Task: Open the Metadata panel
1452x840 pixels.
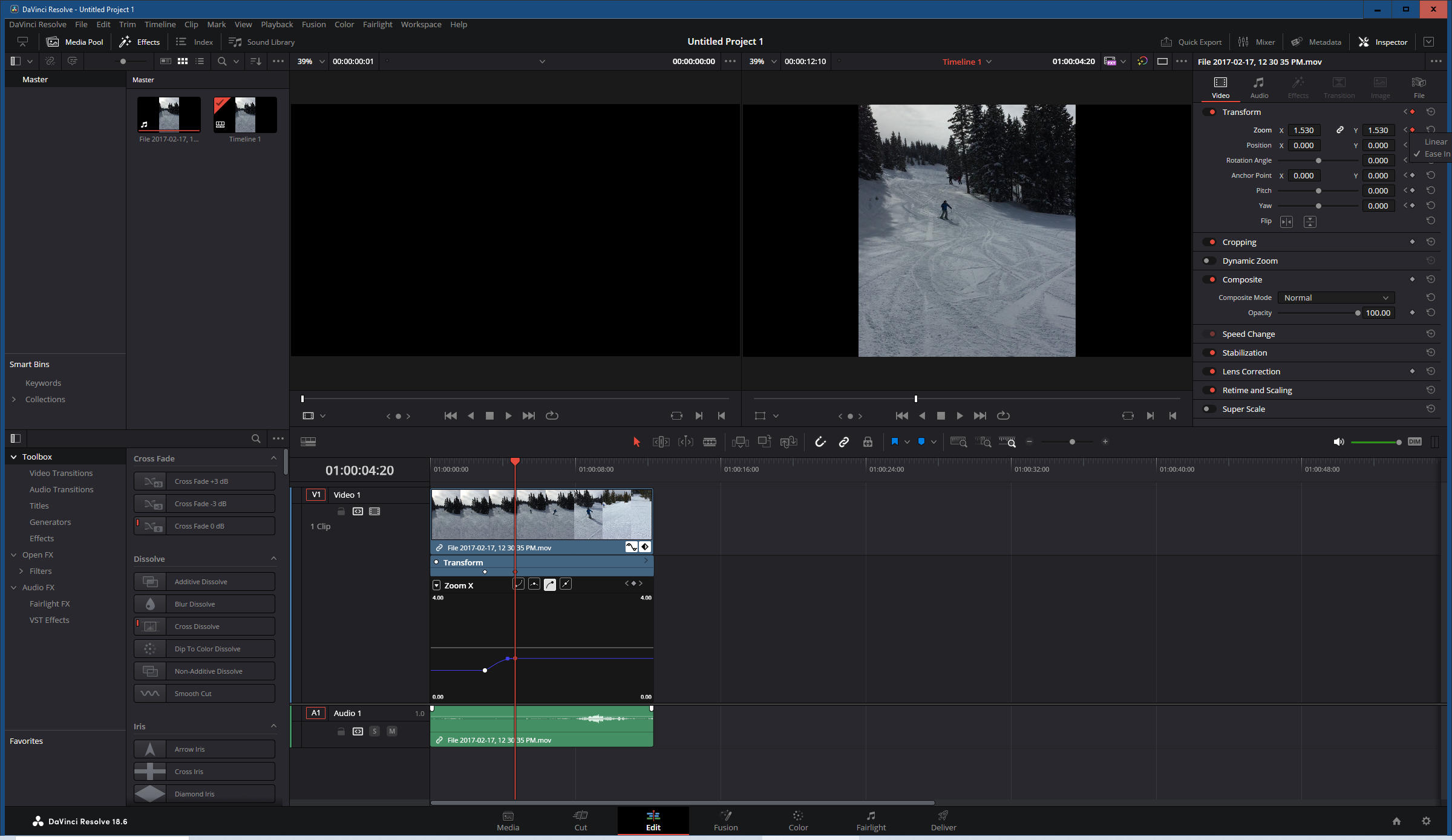Action: tap(1316, 42)
